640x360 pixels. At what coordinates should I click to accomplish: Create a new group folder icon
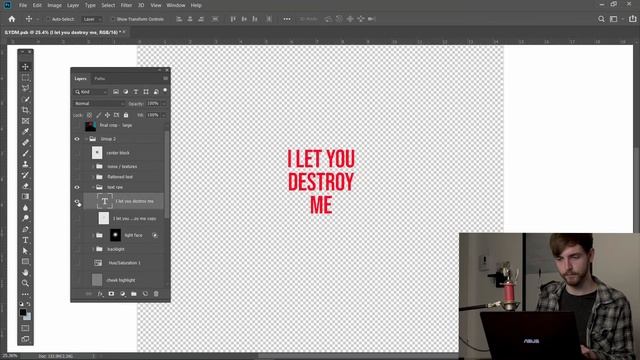click(133, 293)
